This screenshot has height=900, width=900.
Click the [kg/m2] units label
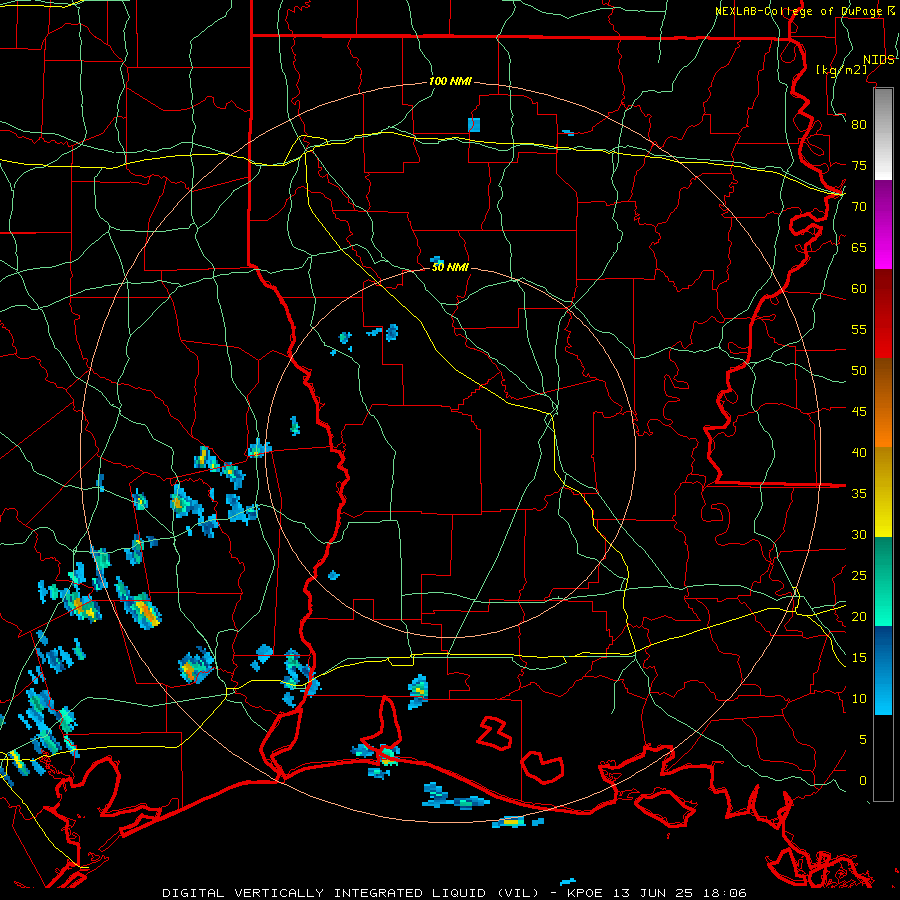841,70
